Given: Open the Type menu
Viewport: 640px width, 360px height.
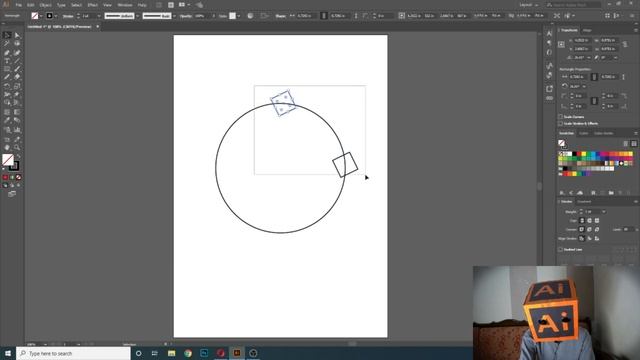Looking at the screenshot, I should 61,5.
